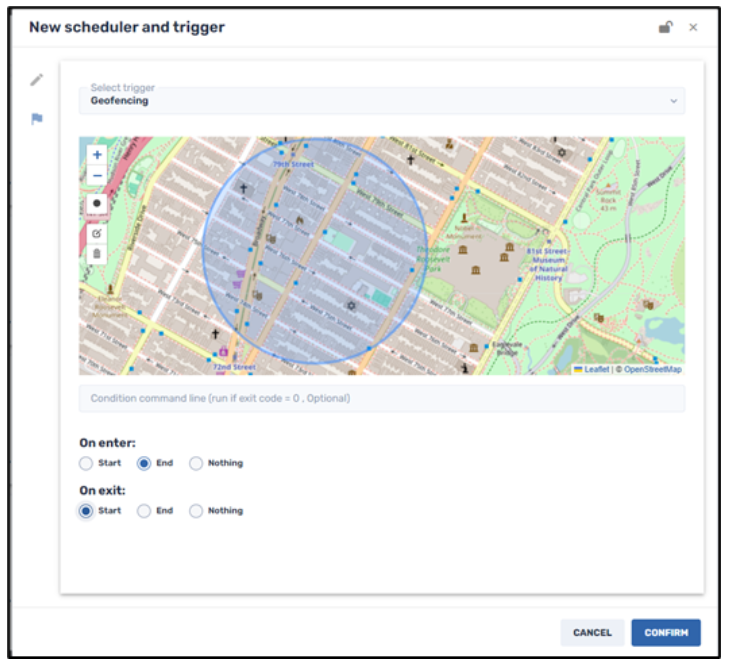
Task: Select Nothing under On enter
Action: [196, 463]
